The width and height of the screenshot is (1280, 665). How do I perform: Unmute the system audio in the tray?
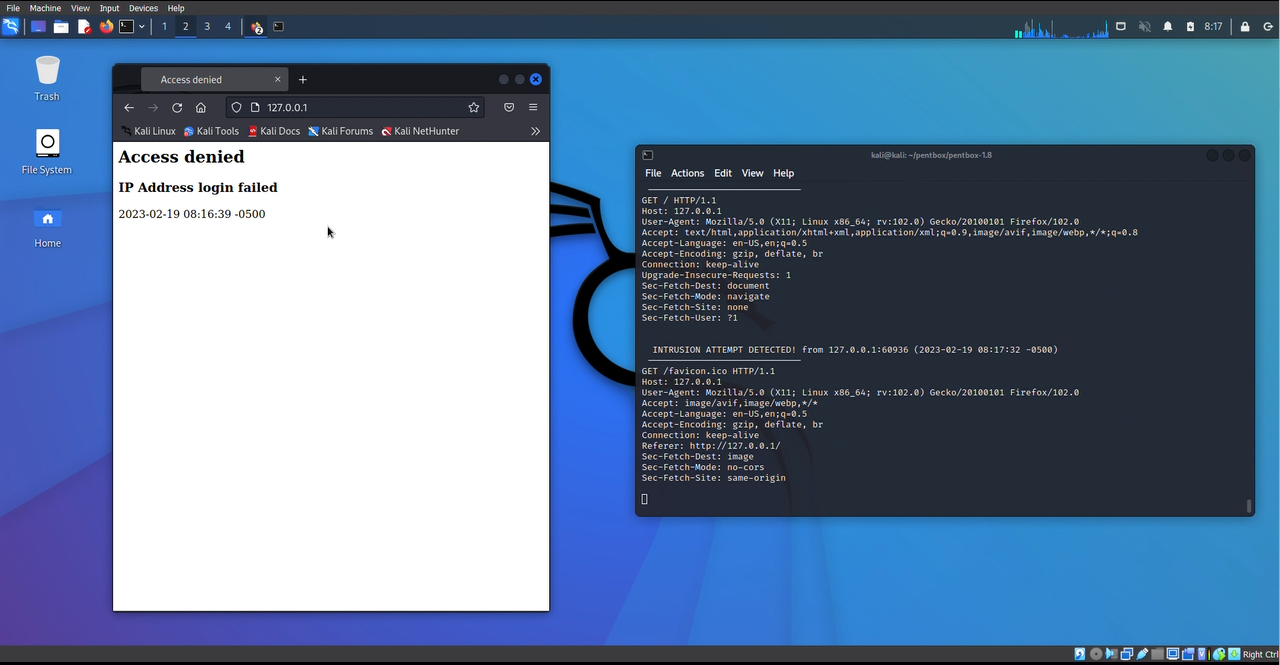coord(1144,27)
